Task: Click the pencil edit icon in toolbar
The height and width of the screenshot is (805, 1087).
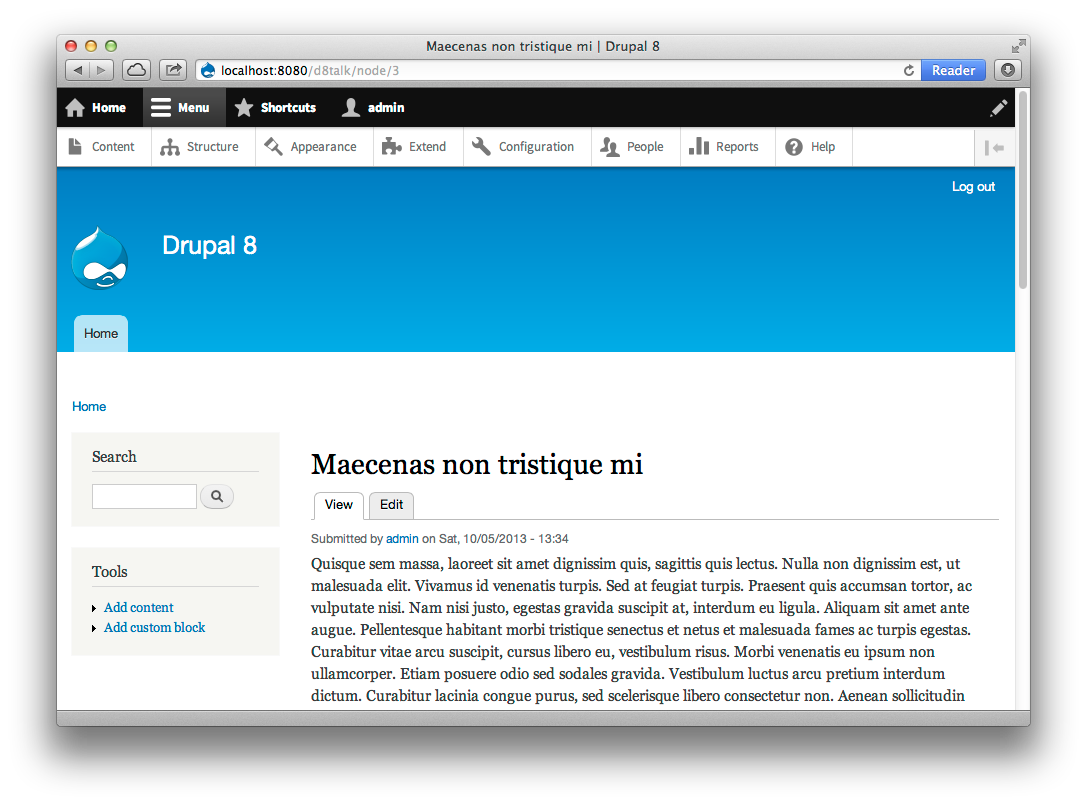Action: pos(998,108)
